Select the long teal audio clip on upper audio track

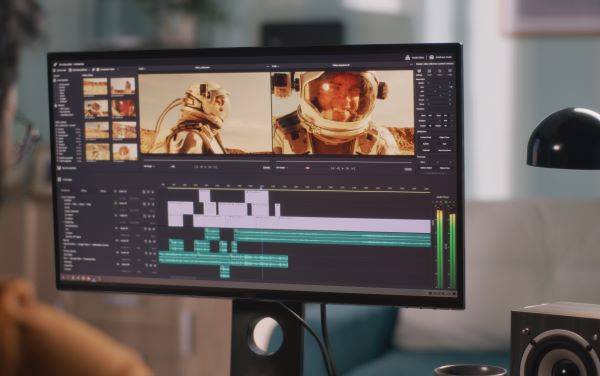point(332,238)
